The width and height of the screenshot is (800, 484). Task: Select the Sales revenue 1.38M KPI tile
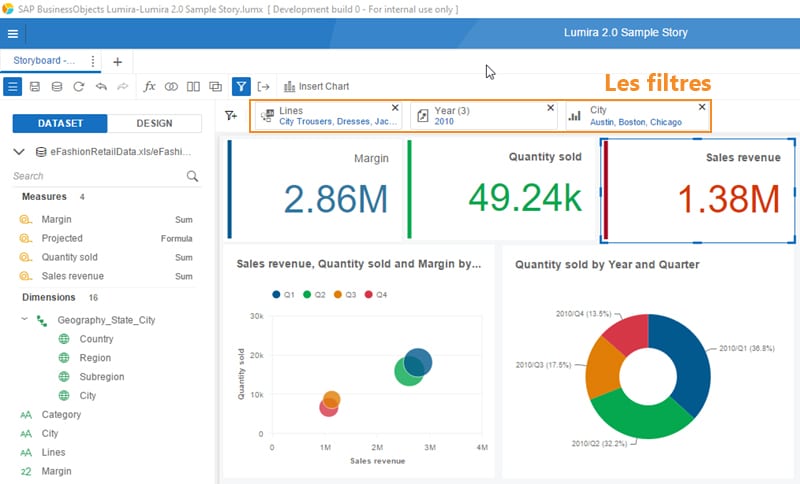point(697,190)
